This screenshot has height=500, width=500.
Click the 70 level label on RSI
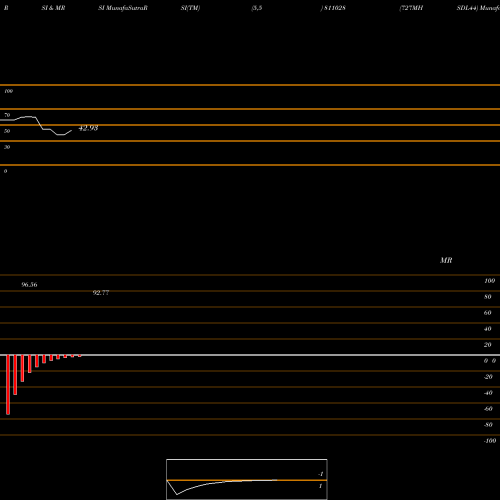7,115
